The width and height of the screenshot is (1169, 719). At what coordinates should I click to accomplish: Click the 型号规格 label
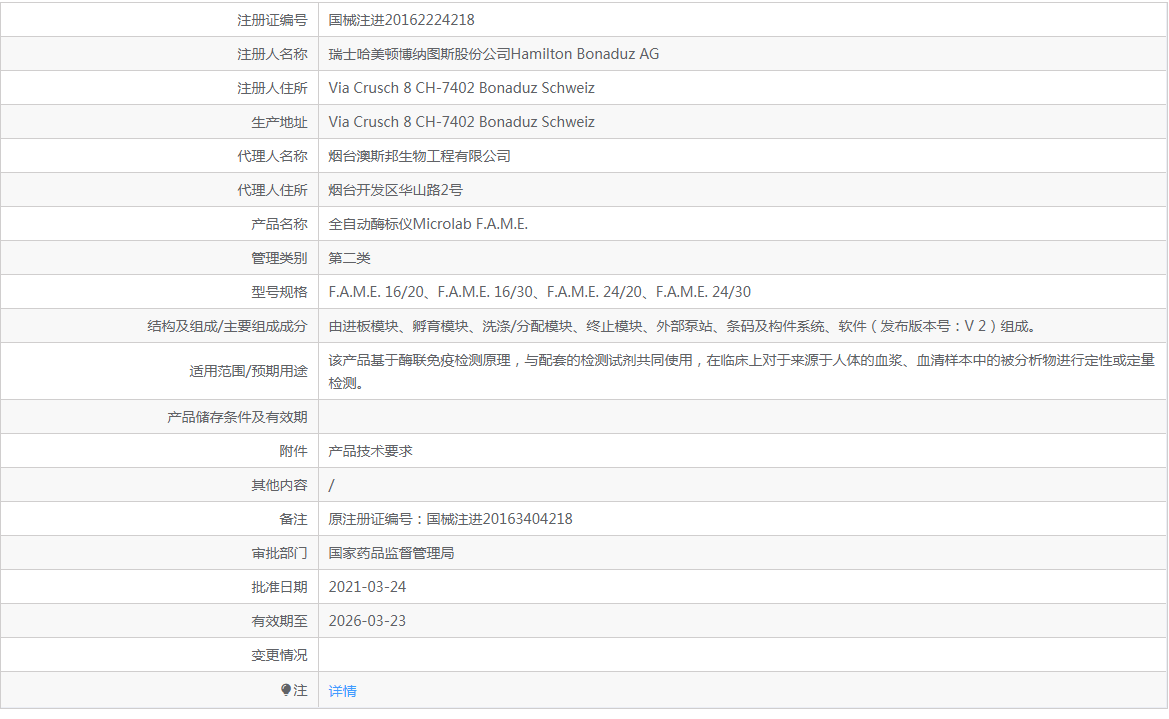[x=280, y=292]
